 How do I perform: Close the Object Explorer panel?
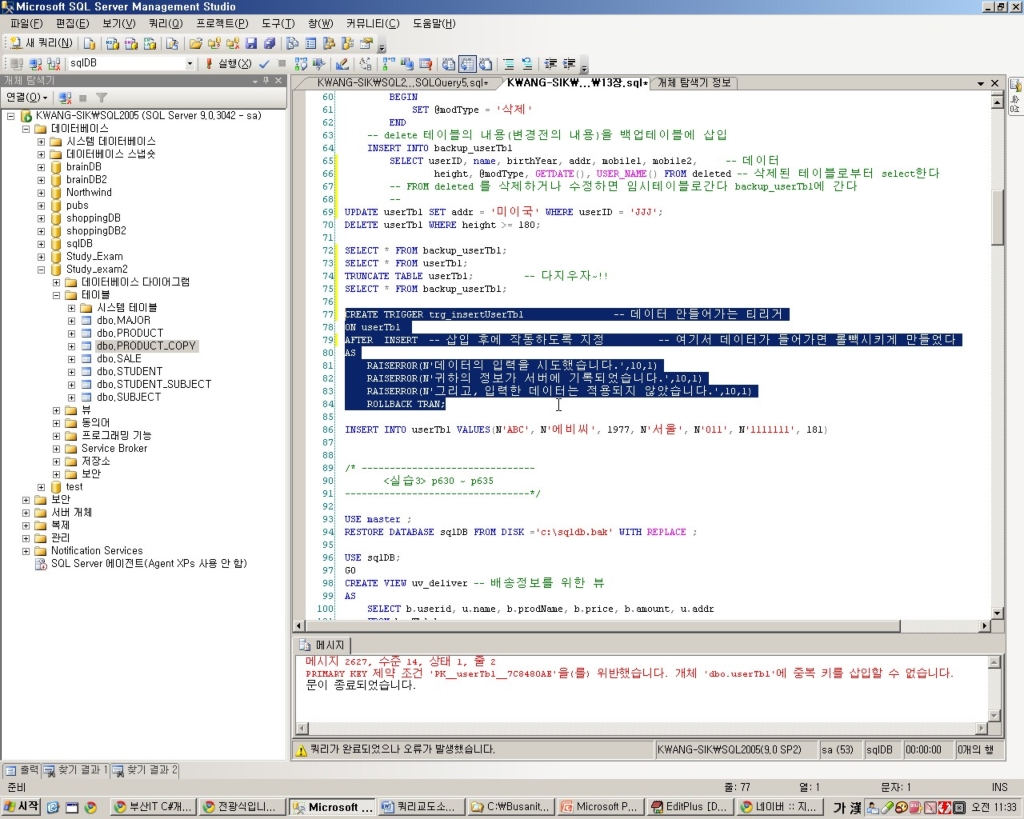click(278, 80)
